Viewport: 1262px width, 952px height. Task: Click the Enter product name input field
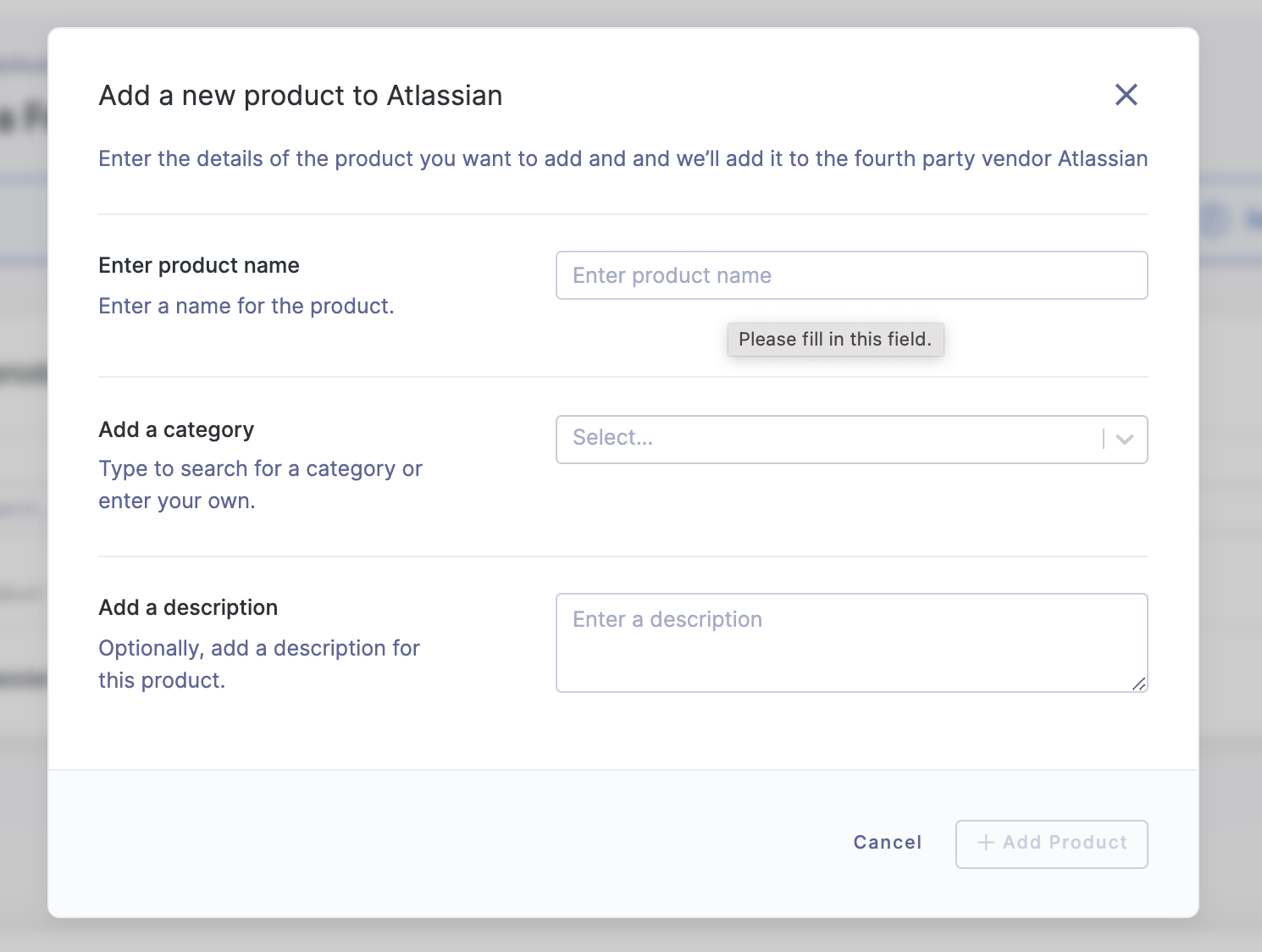851,275
